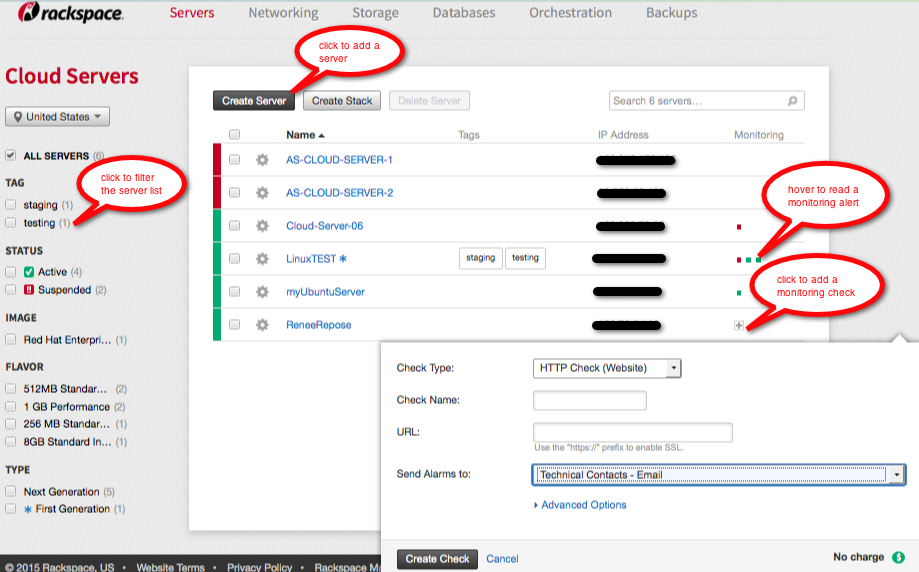This screenshot has width=919, height=572.
Task: Open gear menu for ReneeRepose server
Action: [x=262, y=325]
